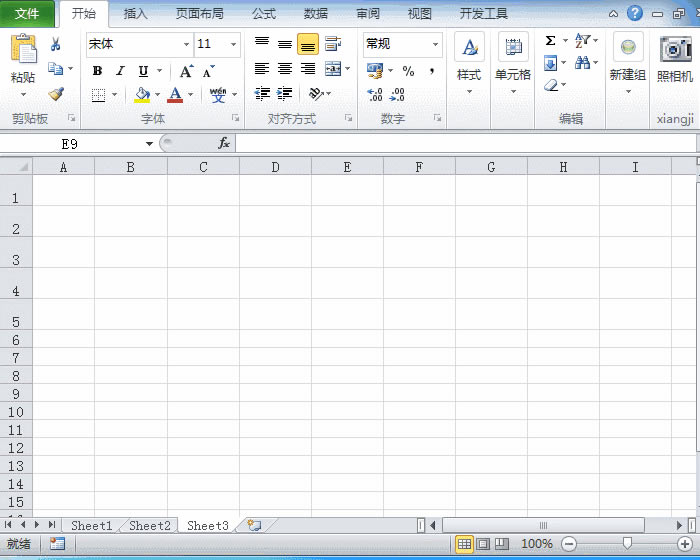Click the zoom slider handle
Screen dimensions: 700x560
coord(627,543)
